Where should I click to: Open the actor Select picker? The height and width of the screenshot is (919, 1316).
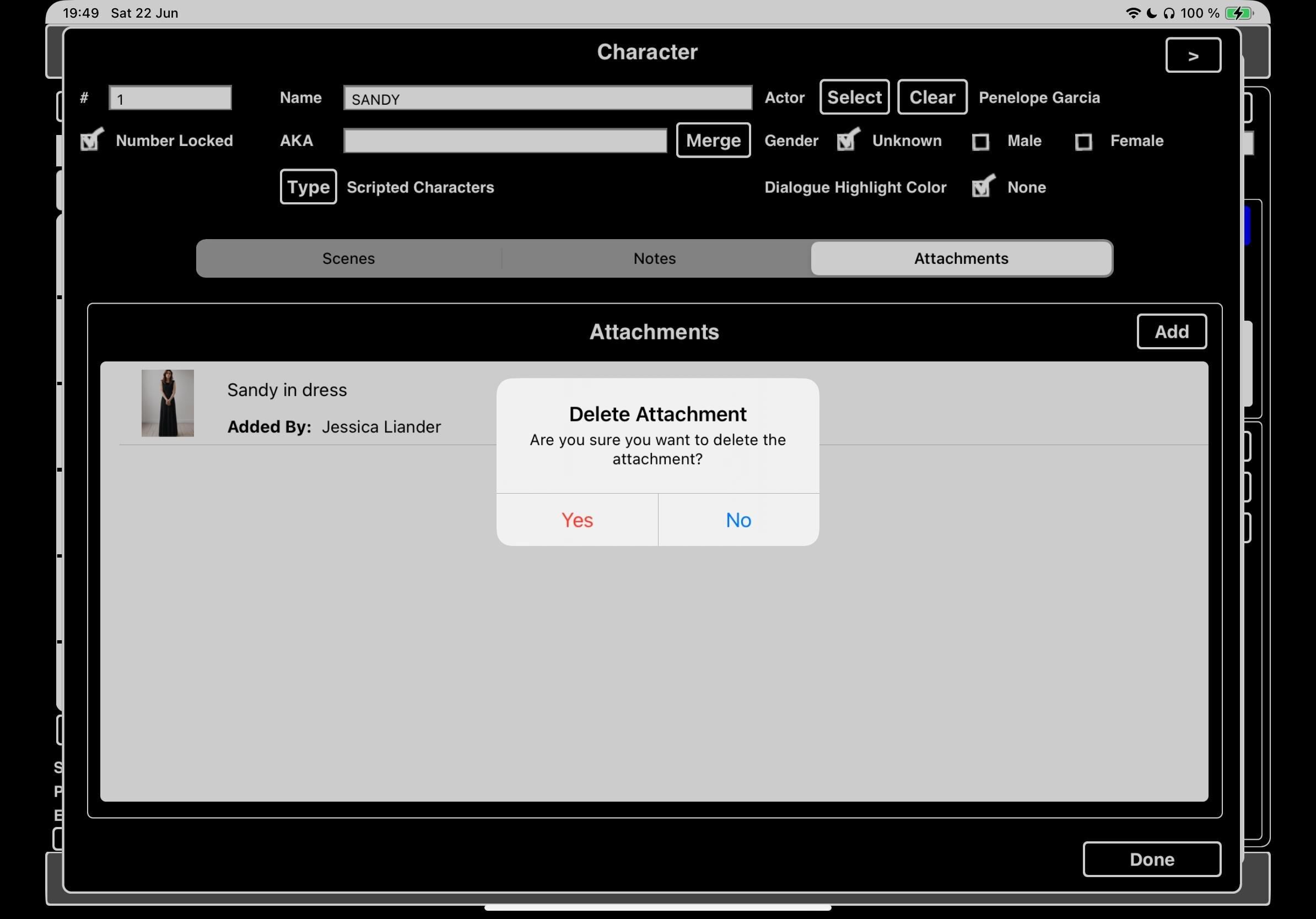[x=854, y=97]
